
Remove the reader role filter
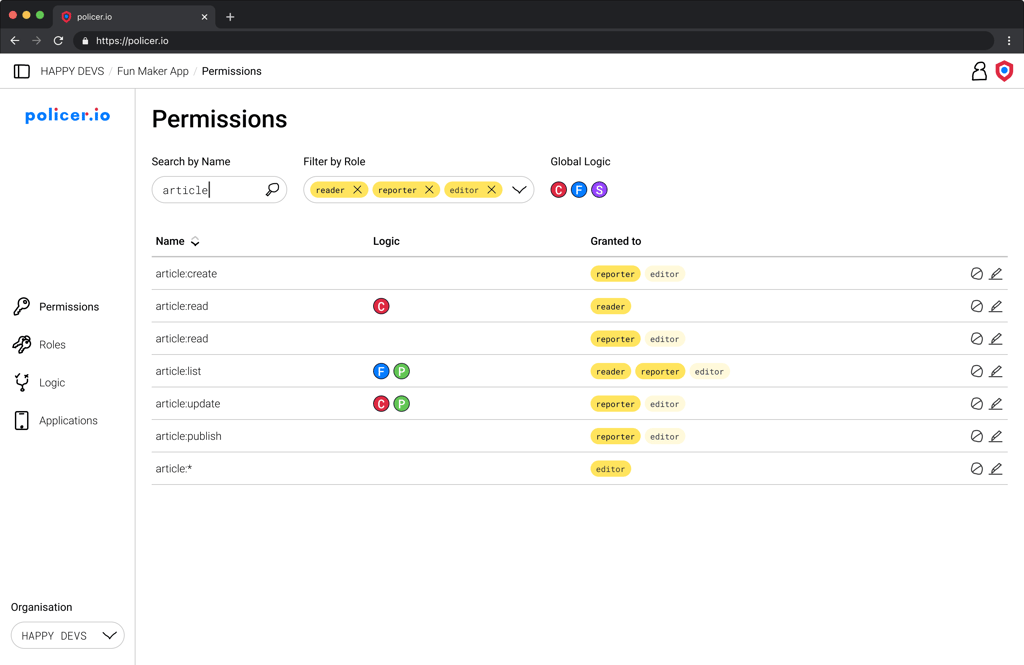pyautogui.click(x=357, y=189)
